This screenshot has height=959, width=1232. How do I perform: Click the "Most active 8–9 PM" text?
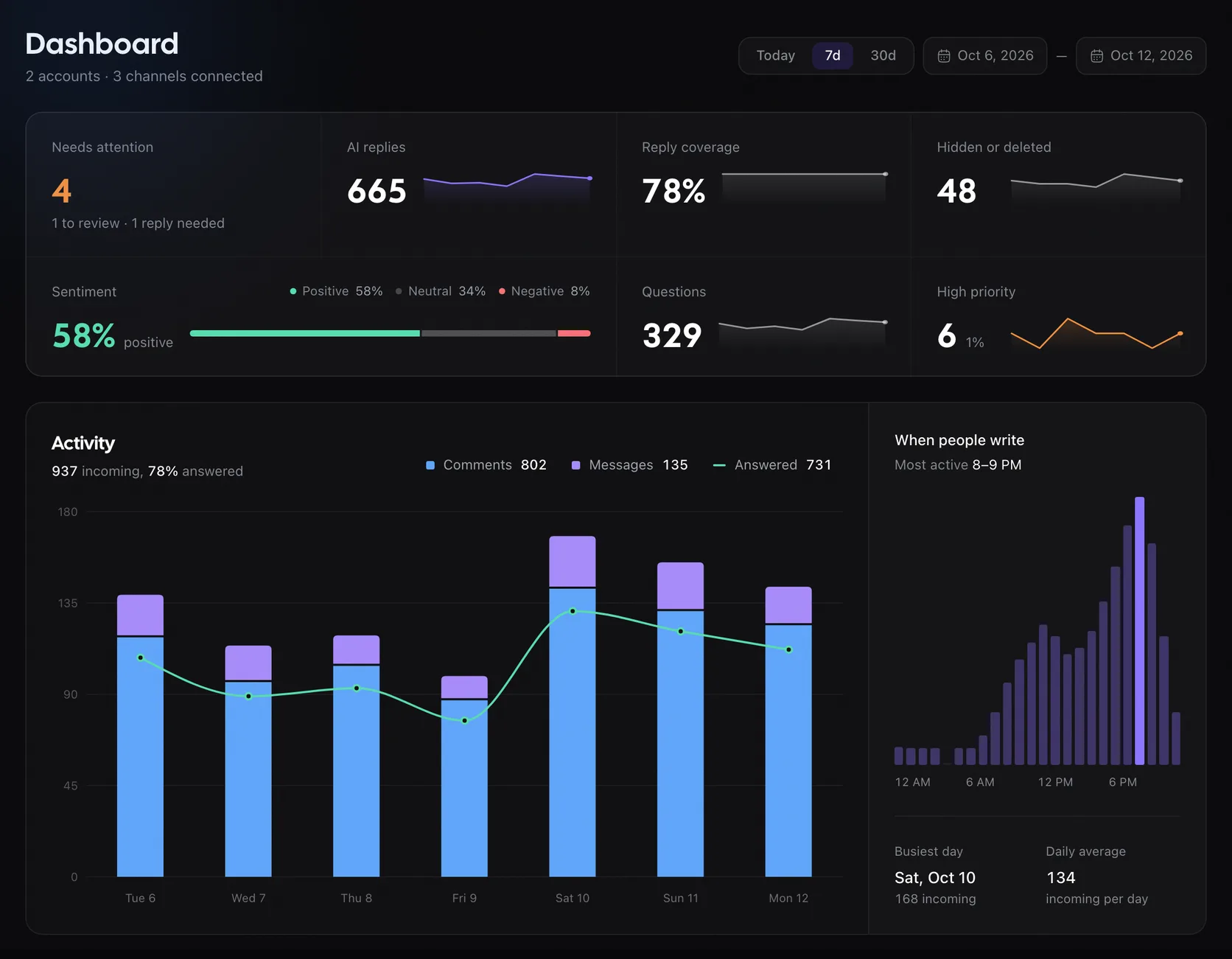958,465
